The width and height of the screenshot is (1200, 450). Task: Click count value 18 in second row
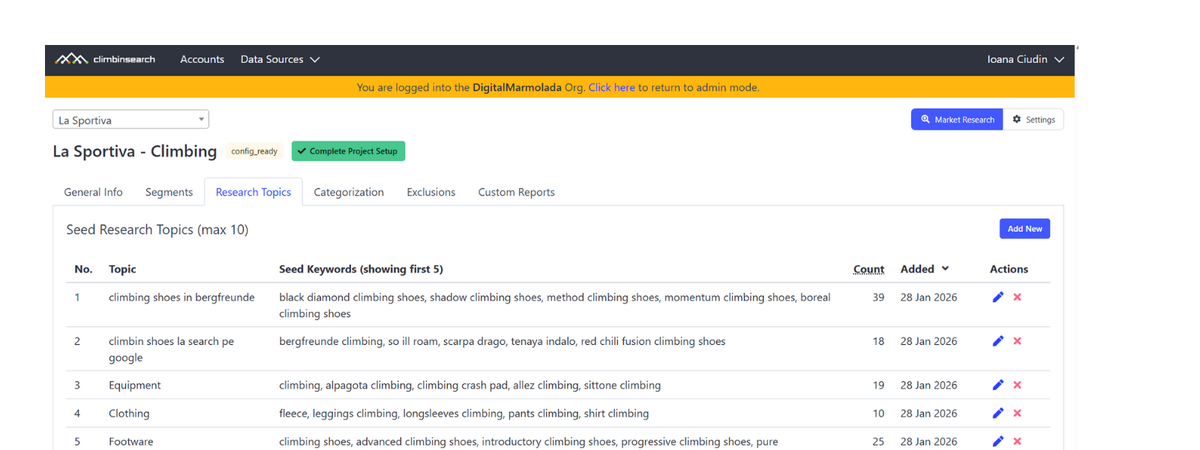[x=878, y=341]
